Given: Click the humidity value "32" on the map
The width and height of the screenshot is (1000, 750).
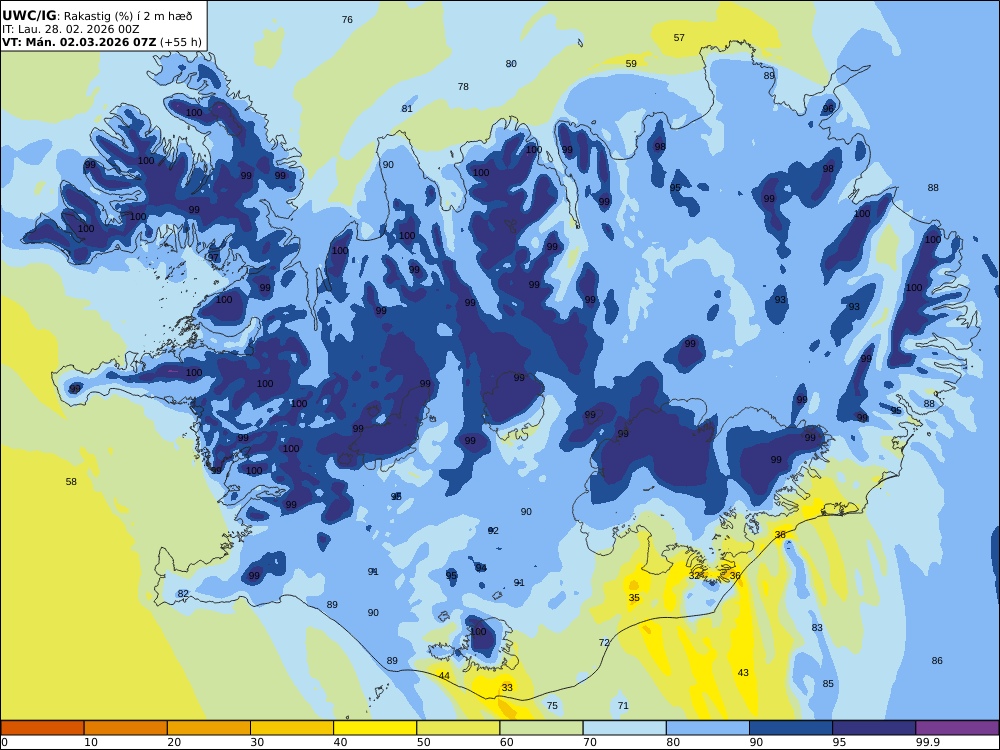Looking at the screenshot, I should tap(695, 575).
